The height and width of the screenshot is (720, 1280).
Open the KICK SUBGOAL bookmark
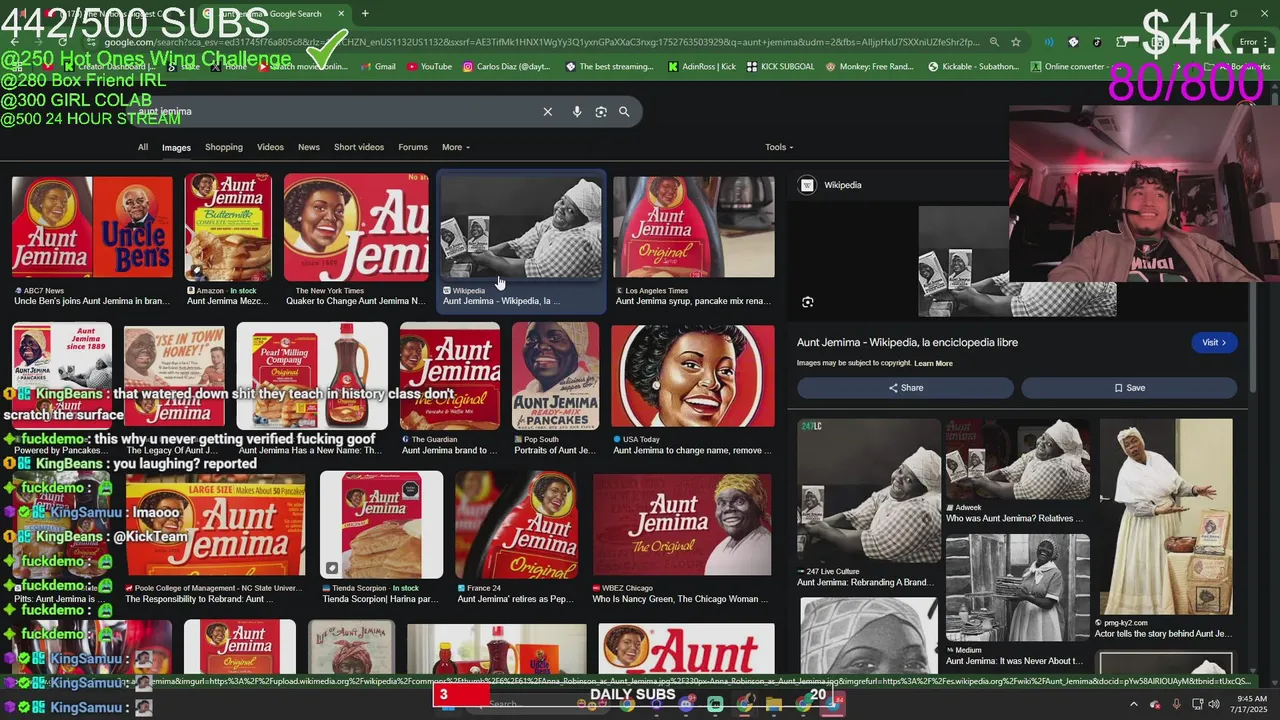point(780,67)
